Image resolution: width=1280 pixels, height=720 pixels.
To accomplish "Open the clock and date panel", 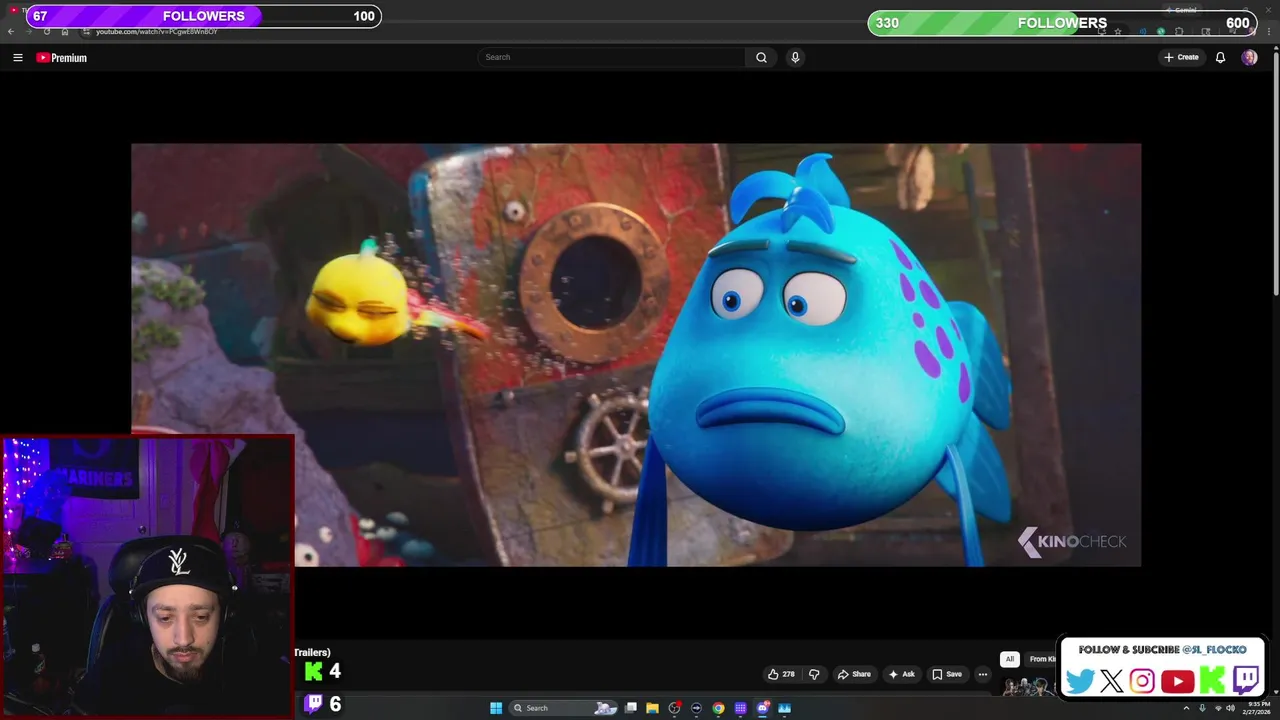I will (x=1256, y=708).
